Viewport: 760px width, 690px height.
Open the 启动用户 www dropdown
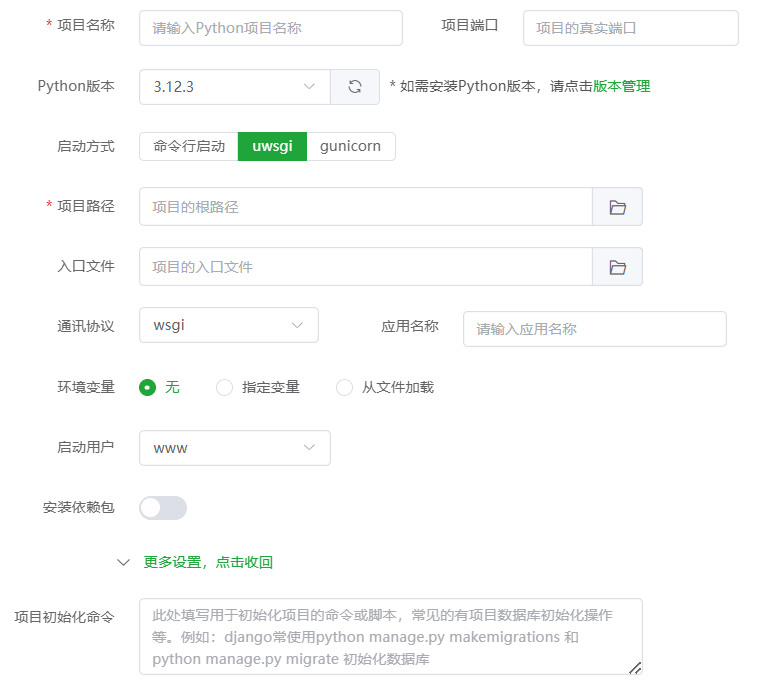(x=235, y=448)
